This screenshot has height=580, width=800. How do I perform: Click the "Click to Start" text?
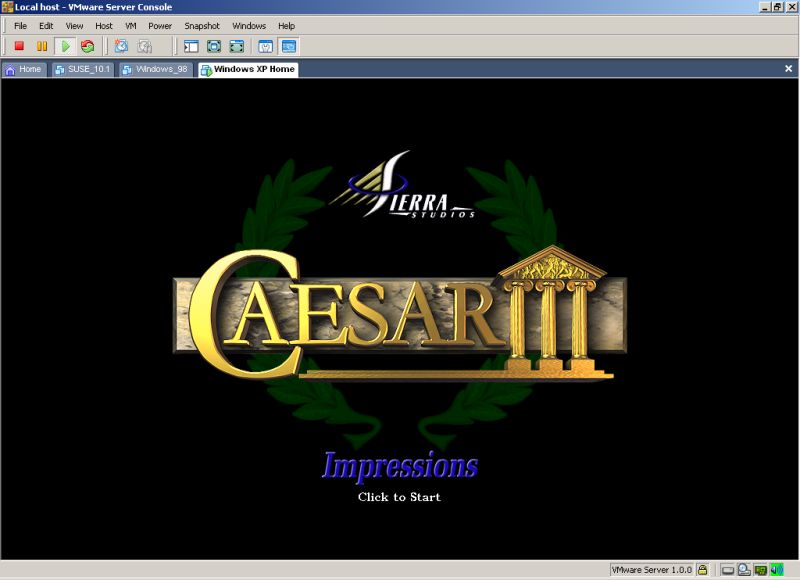[399, 497]
